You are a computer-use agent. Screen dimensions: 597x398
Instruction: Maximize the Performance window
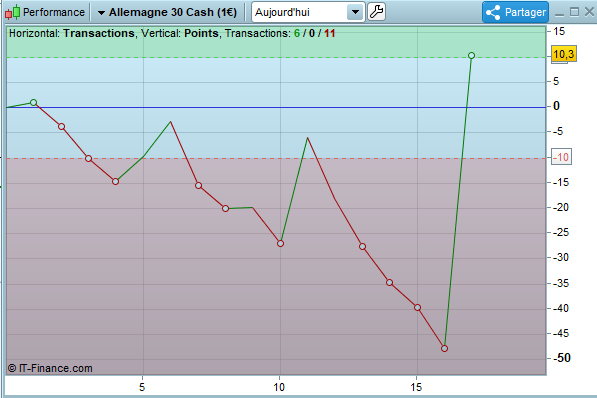574,12
